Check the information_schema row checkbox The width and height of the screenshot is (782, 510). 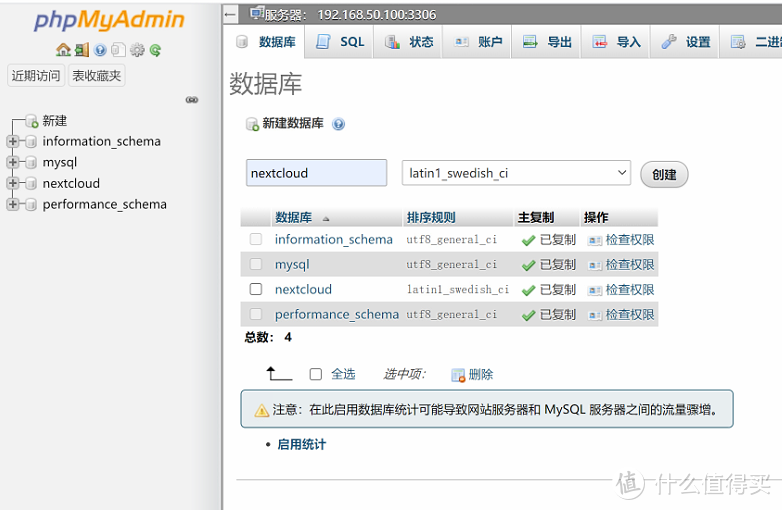click(256, 239)
